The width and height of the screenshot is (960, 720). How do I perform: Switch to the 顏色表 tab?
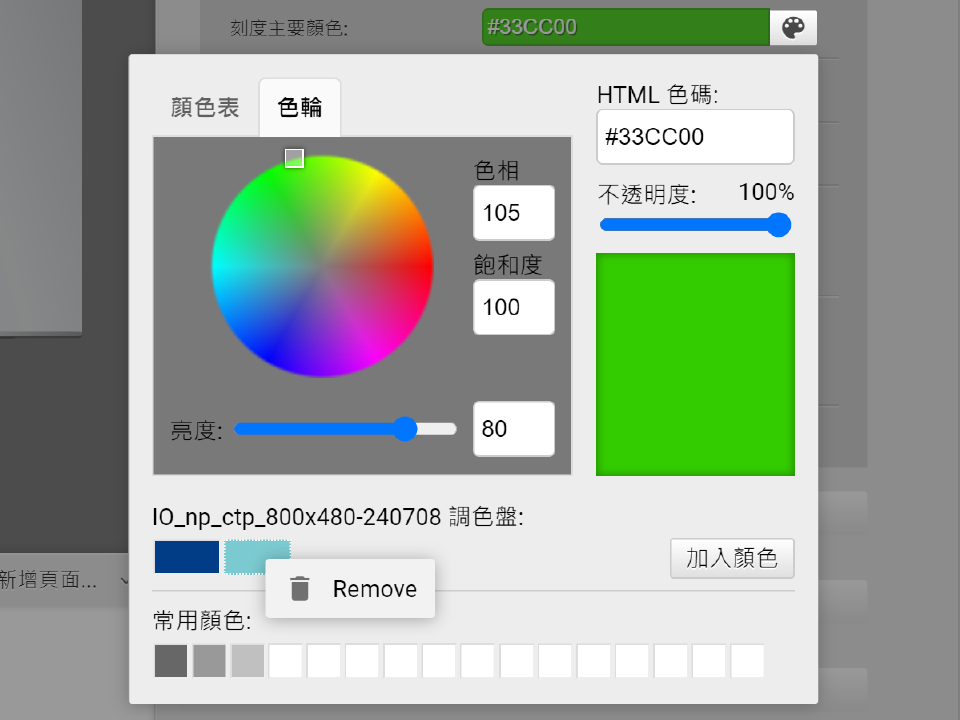[x=203, y=107]
